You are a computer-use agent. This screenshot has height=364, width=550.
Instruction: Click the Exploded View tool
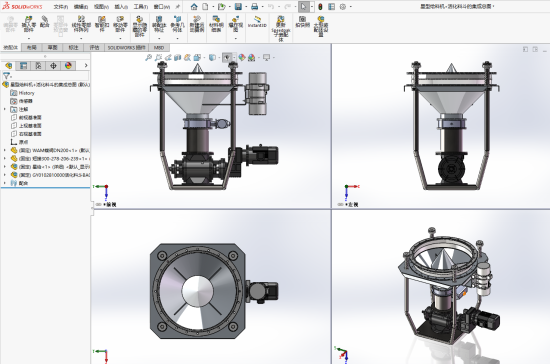(x=235, y=24)
